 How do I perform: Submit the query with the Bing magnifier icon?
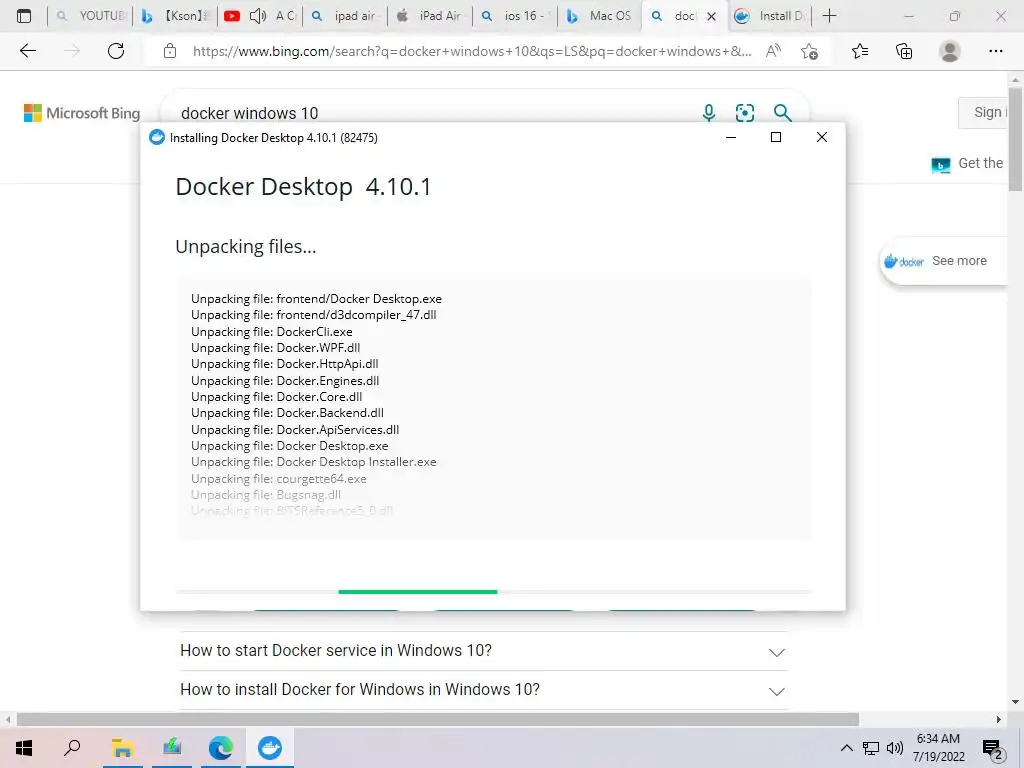click(x=782, y=113)
